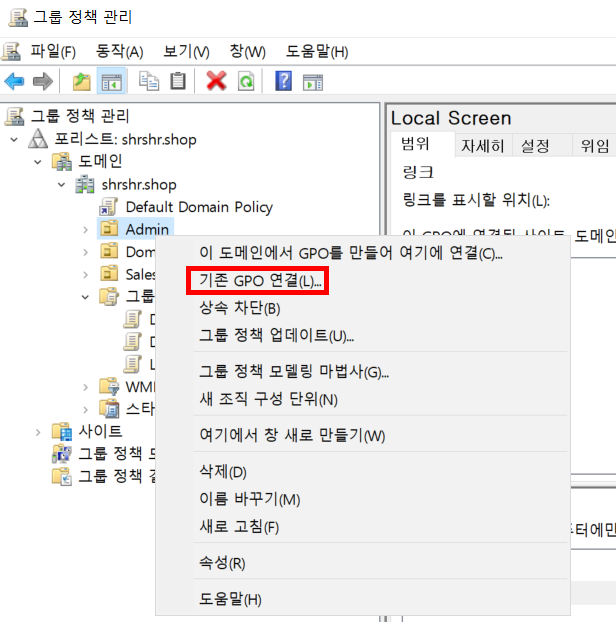Toggle the Show/Hide action pane icon
This screenshot has width=616, height=622.
click(x=313, y=82)
